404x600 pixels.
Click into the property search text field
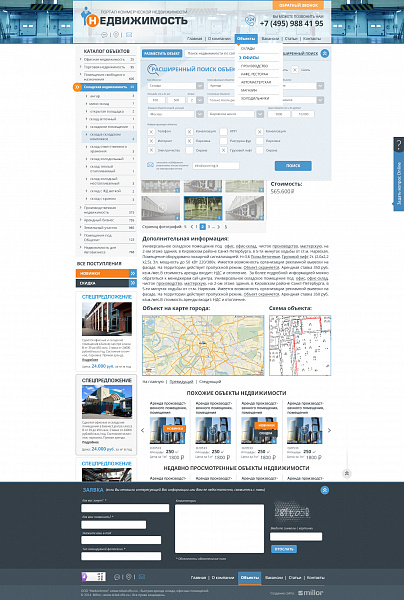[x=209, y=54]
